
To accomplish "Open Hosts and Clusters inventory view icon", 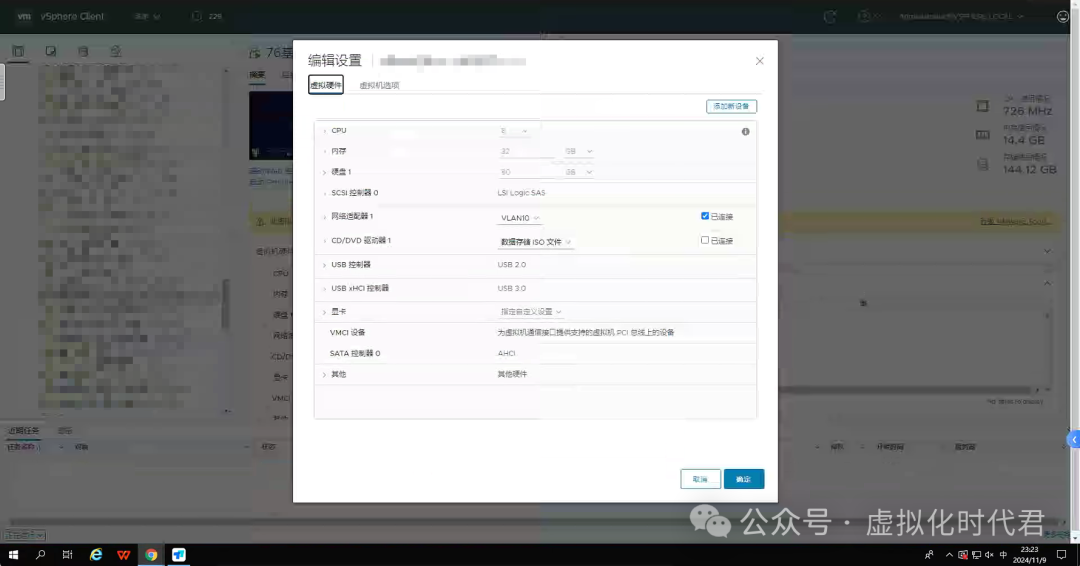I will tap(18, 51).
